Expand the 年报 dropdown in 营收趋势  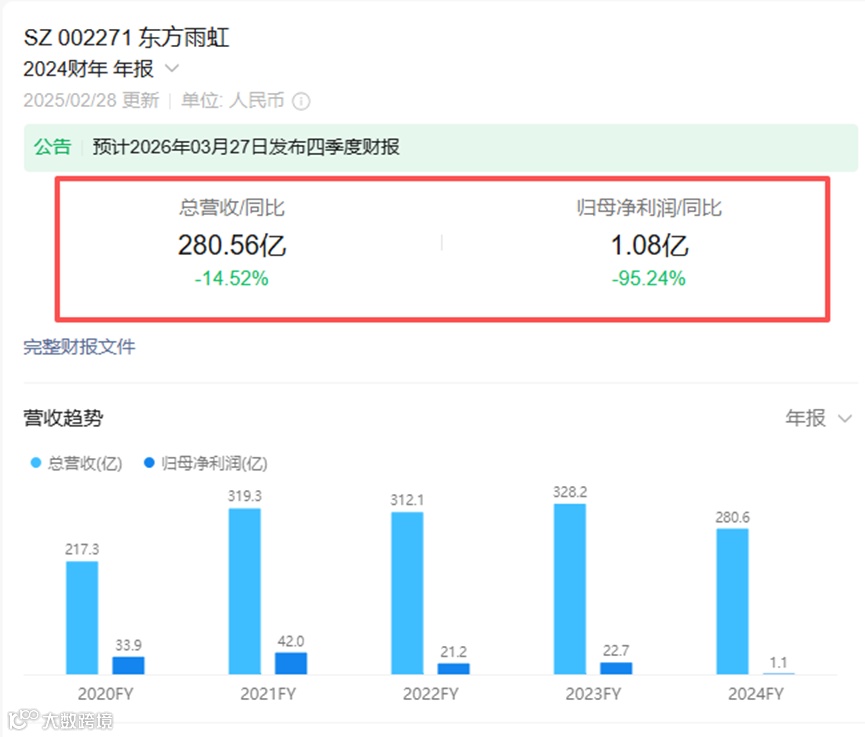point(819,418)
